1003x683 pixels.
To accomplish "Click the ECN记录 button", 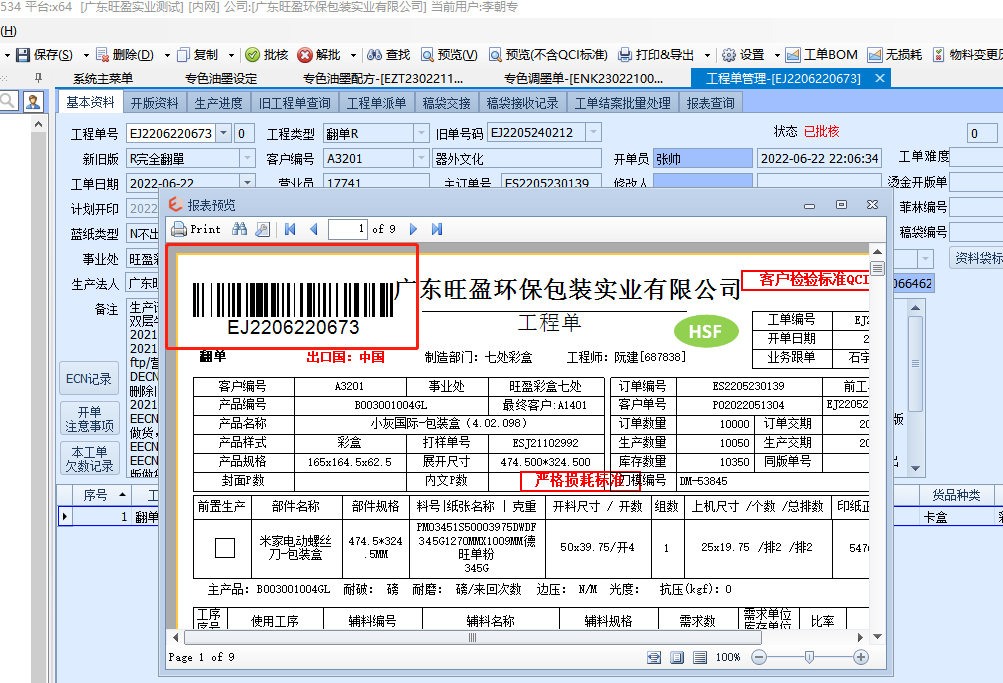I will click(x=89, y=379).
